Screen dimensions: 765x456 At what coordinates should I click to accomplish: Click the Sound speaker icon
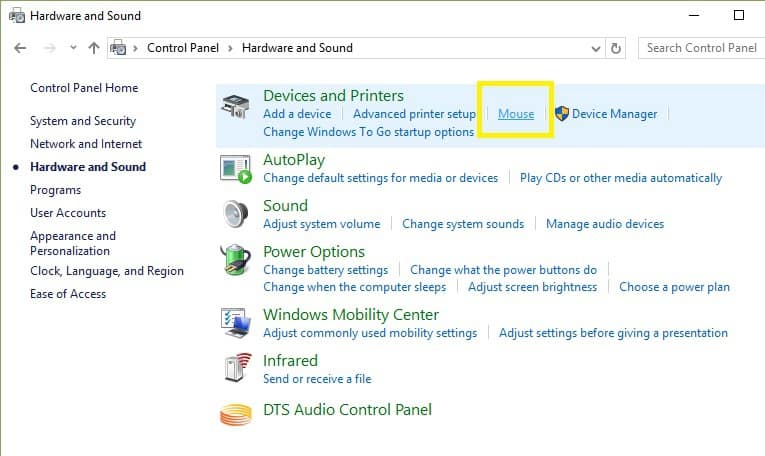point(236,215)
